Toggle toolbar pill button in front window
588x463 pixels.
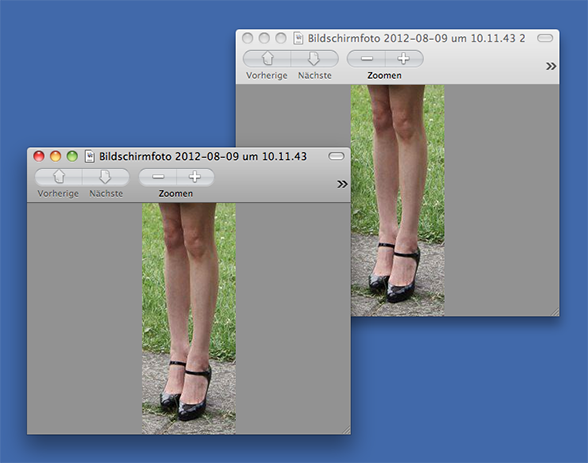pos(336,156)
